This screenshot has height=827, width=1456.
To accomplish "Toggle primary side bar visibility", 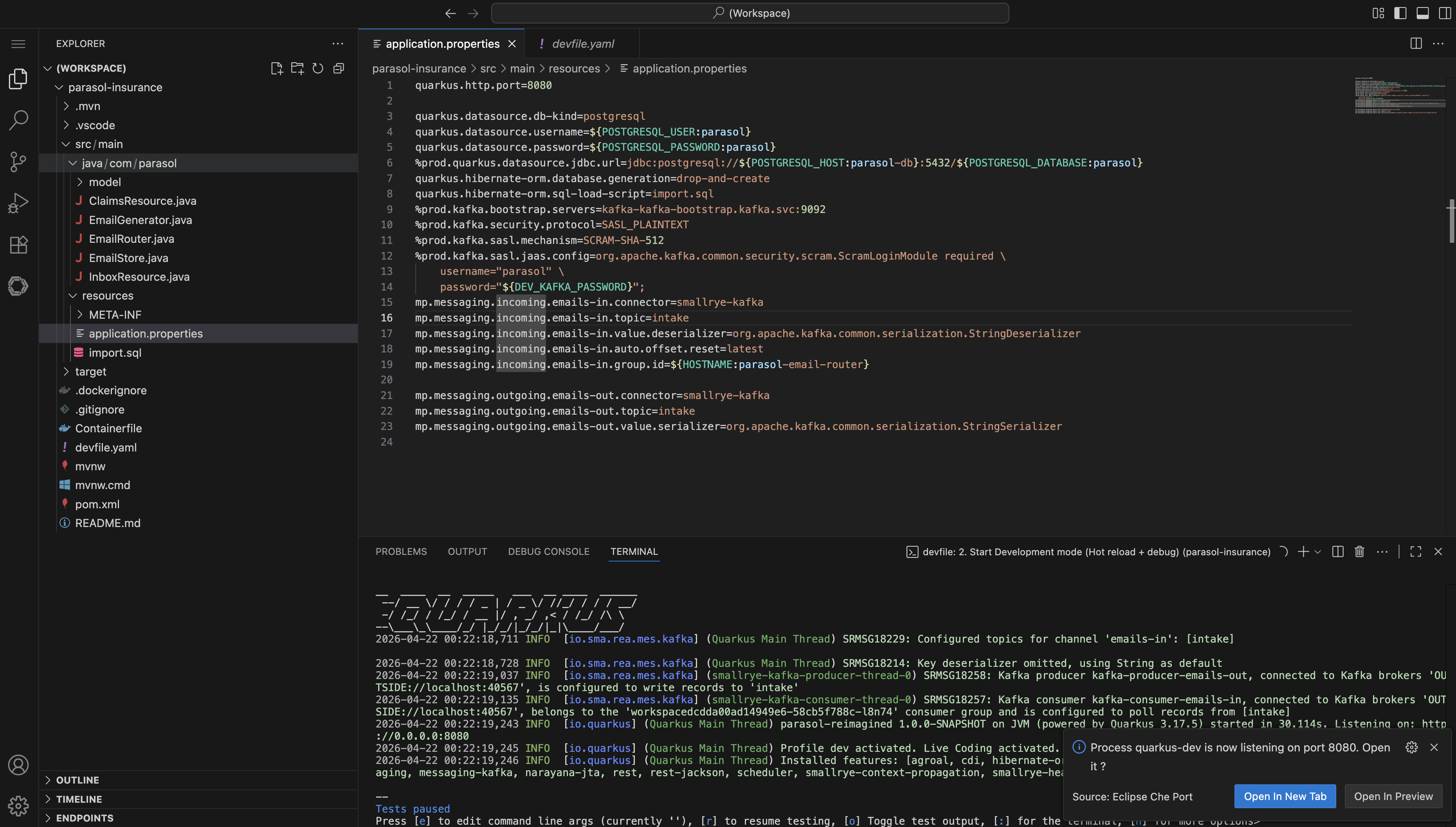I will tap(1400, 13).
